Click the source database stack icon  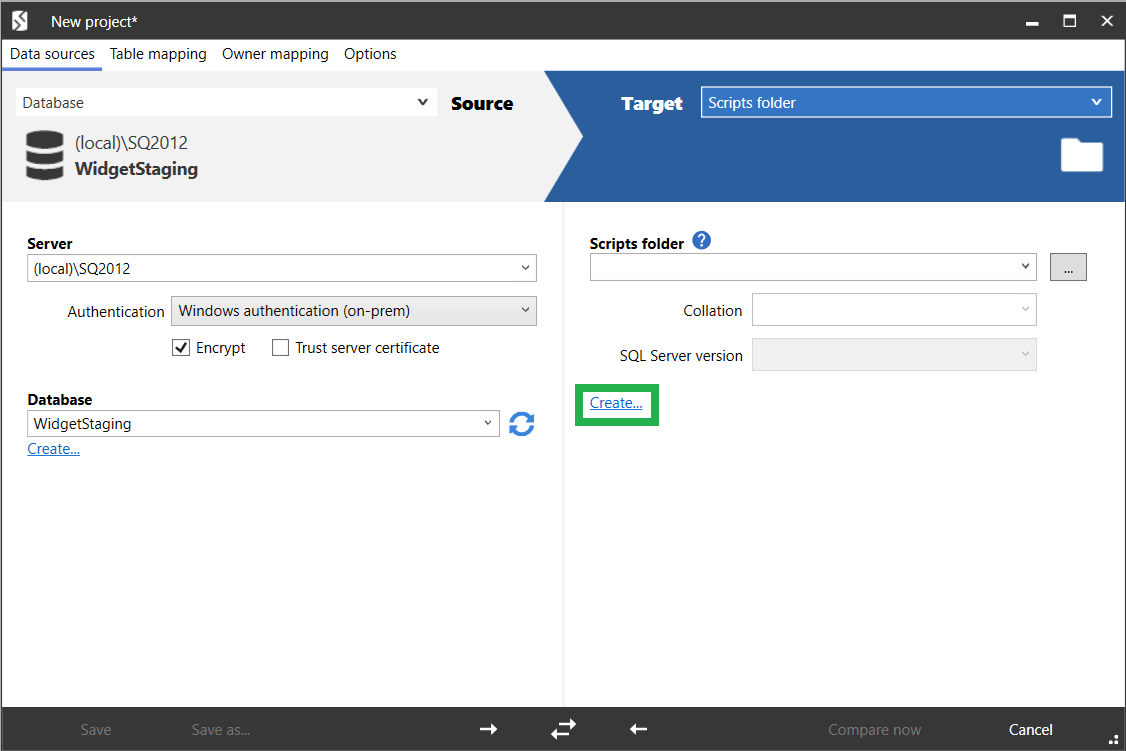(45, 155)
